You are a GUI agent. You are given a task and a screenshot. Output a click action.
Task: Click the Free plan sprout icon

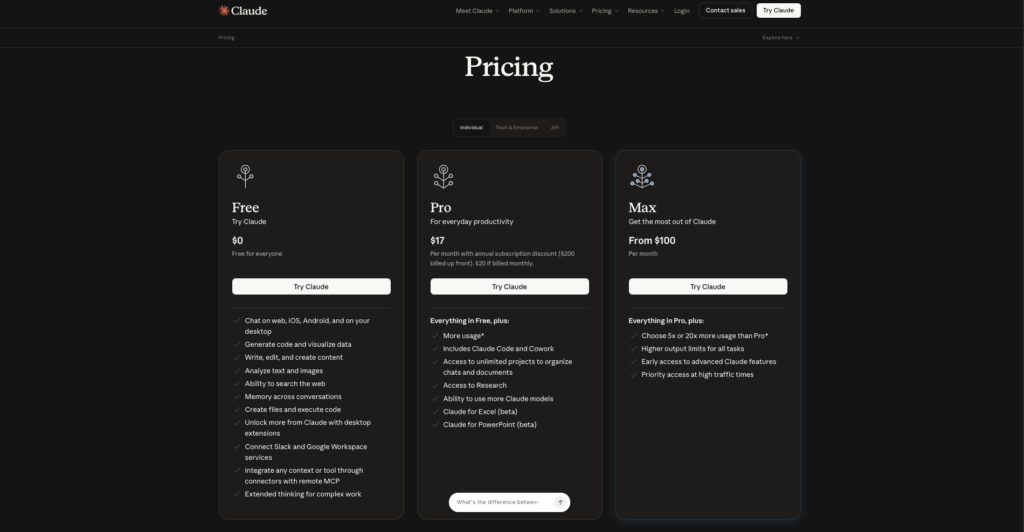point(245,176)
